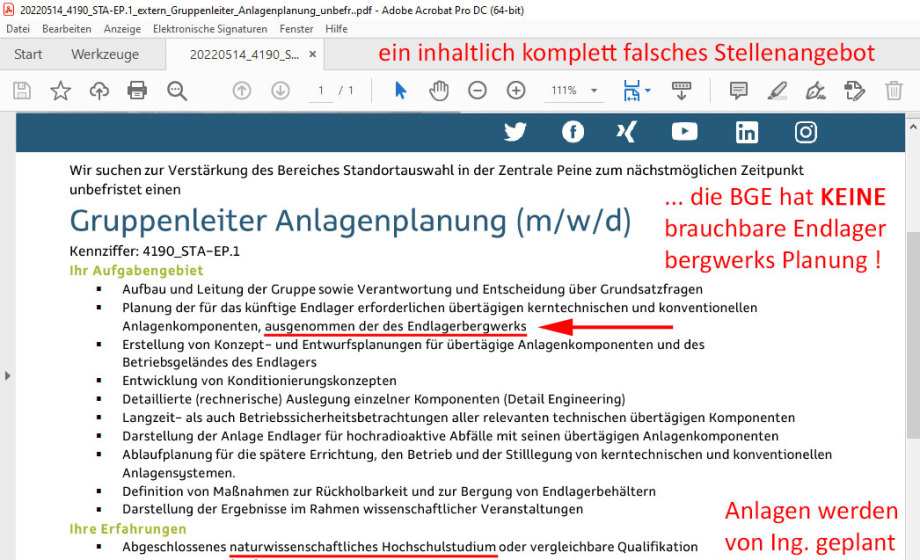The width and height of the screenshot is (920, 560).
Task: Expand the left navigation pane arrow
Action: (x=8, y=376)
